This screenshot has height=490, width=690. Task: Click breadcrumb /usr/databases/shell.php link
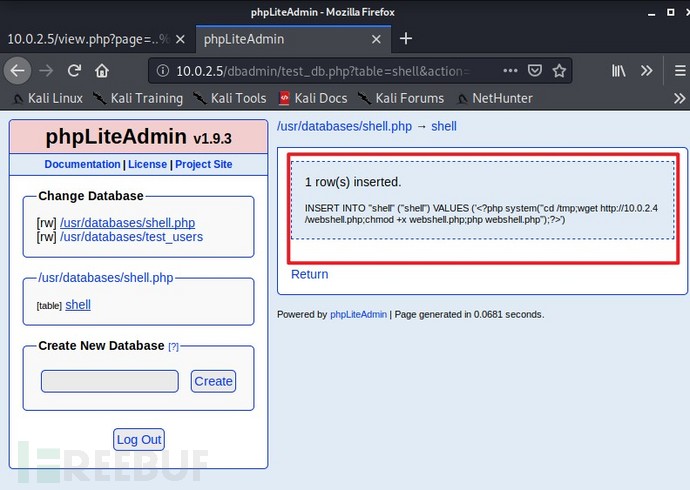coord(345,126)
